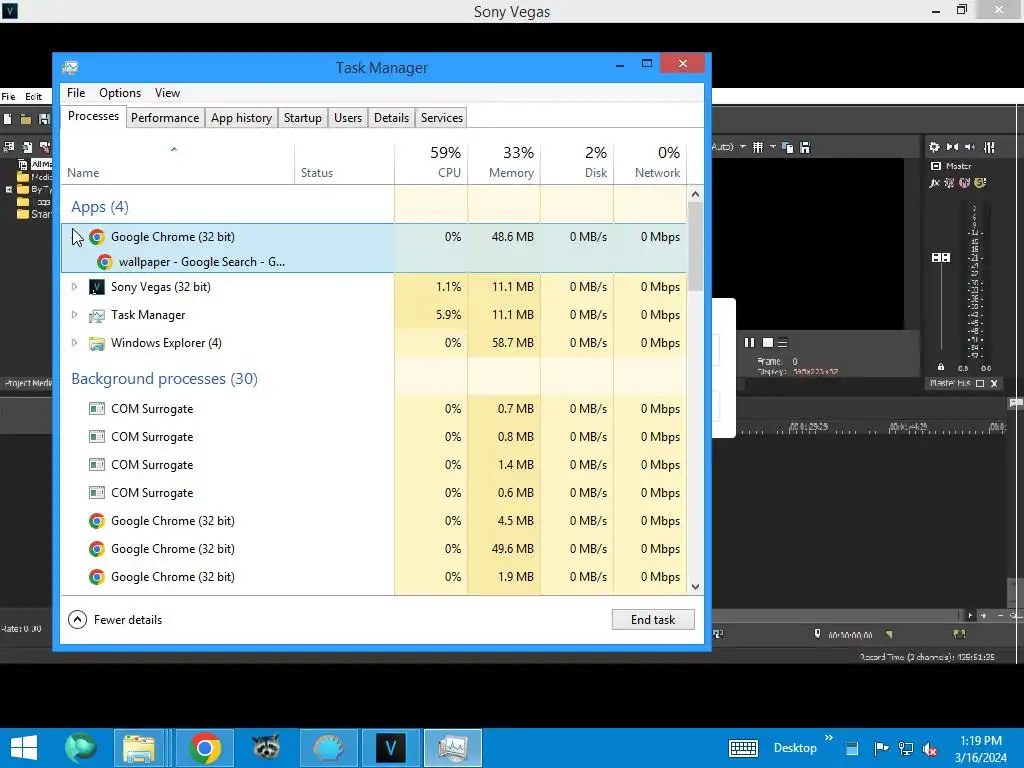Open Edit menu in Sony Vegas

tap(33, 97)
